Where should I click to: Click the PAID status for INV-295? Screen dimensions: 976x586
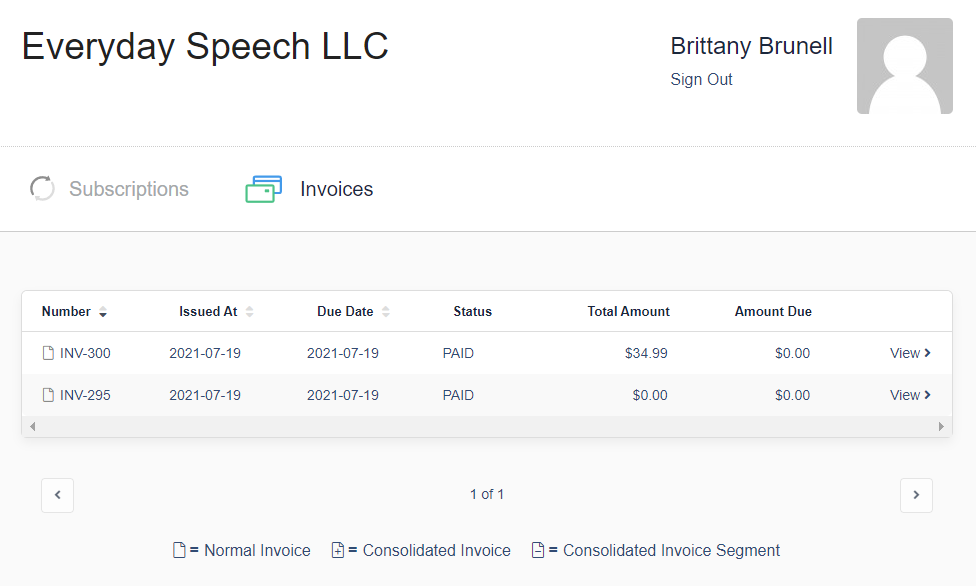click(458, 395)
